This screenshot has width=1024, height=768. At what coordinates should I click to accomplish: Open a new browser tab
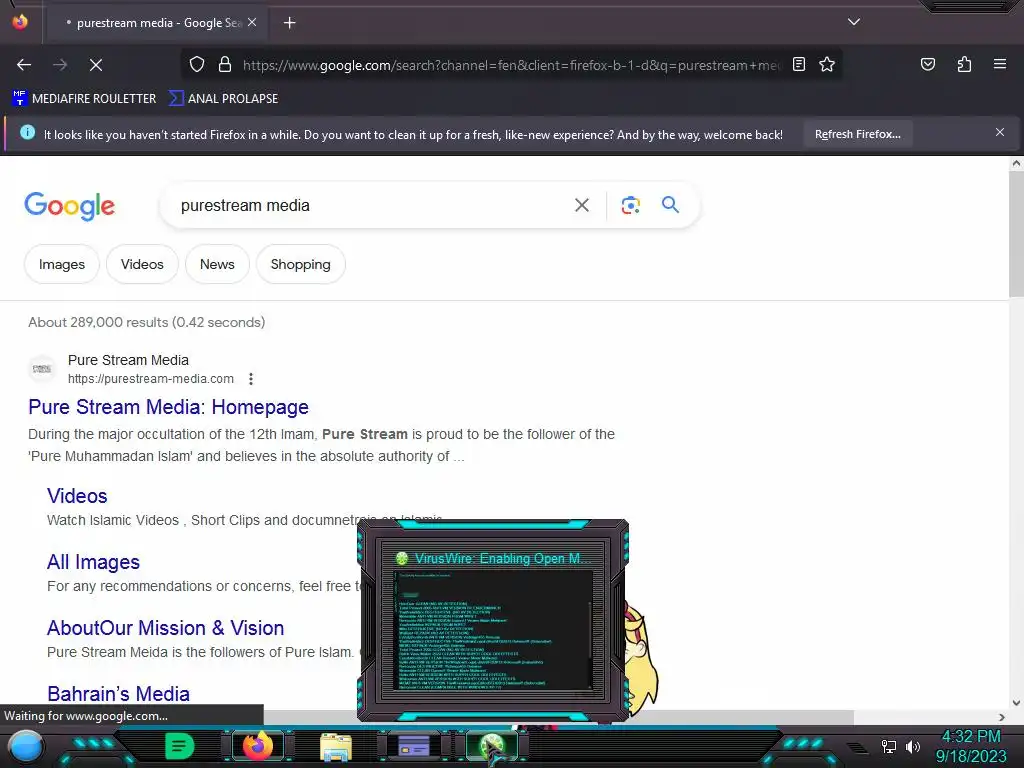(289, 23)
